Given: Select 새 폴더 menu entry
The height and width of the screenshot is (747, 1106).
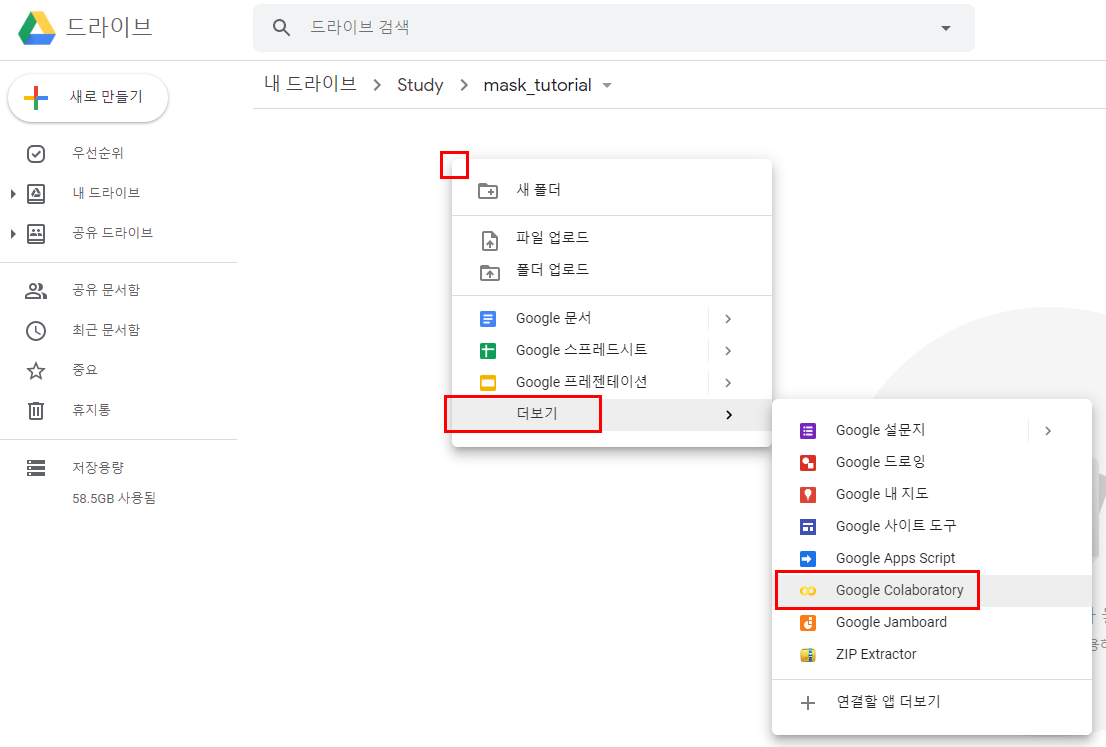Looking at the screenshot, I should point(612,190).
